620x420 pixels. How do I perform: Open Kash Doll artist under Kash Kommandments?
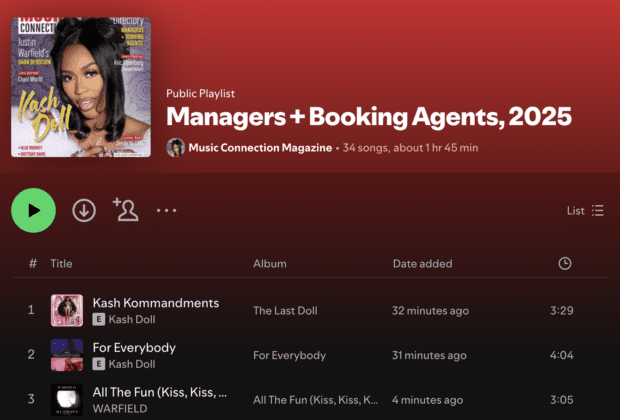pyautogui.click(x=132, y=319)
